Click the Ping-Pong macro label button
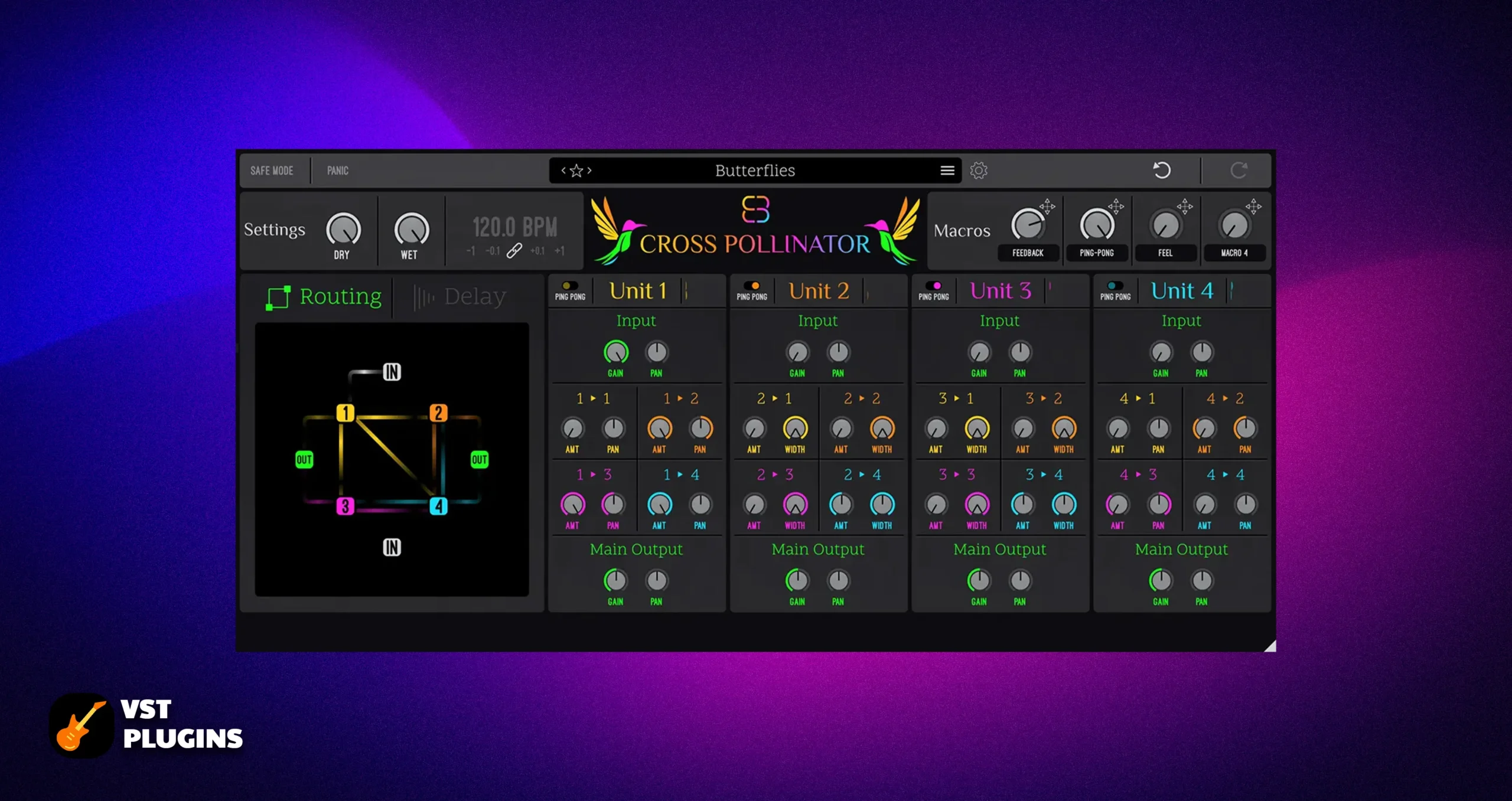This screenshot has height=801, width=1512. (1097, 253)
